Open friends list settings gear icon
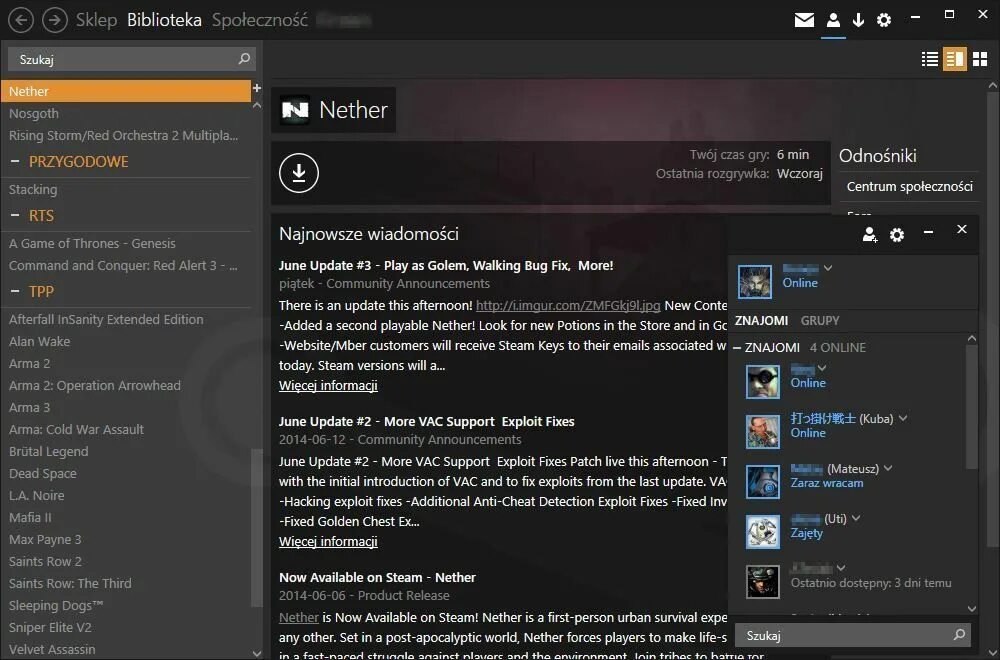The height and width of the screenshot is (660, 1000). (x=896, y=234)
